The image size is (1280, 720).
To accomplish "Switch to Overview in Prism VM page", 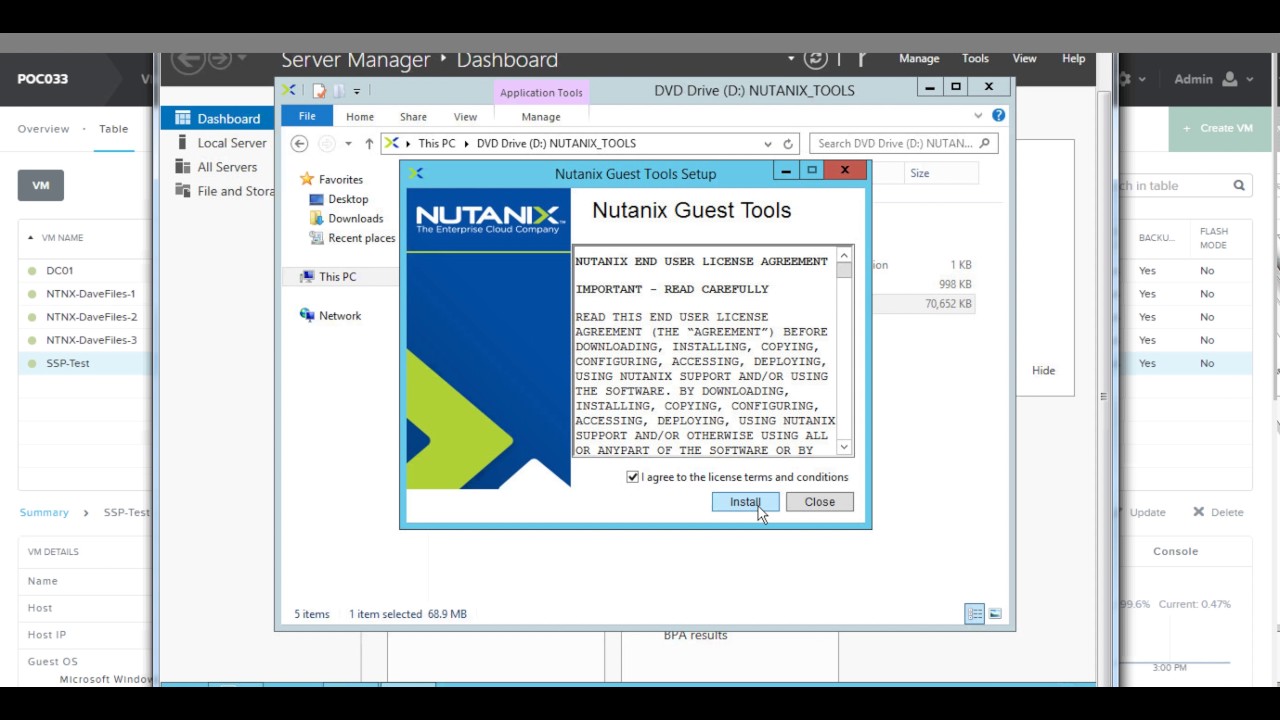I will [43, 129].
